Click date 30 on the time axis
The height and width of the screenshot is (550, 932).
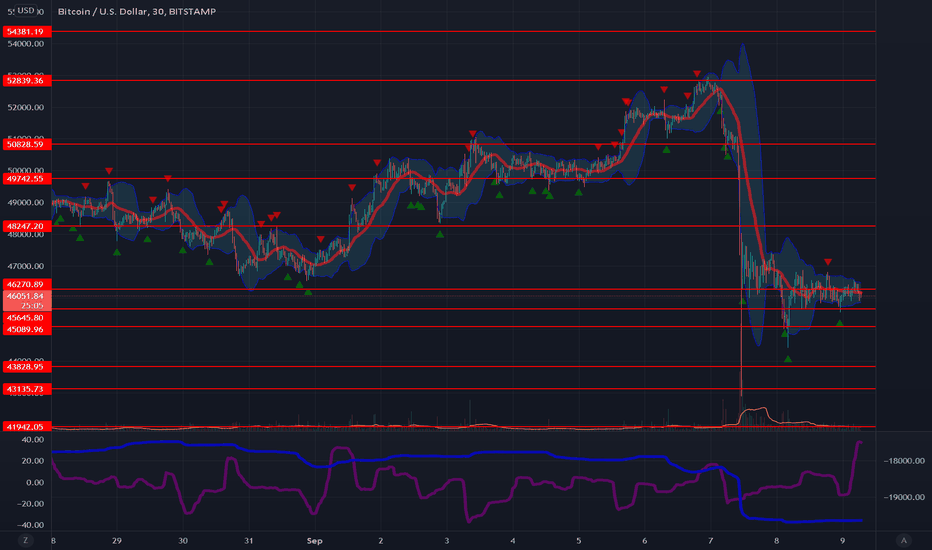[182, 540]
